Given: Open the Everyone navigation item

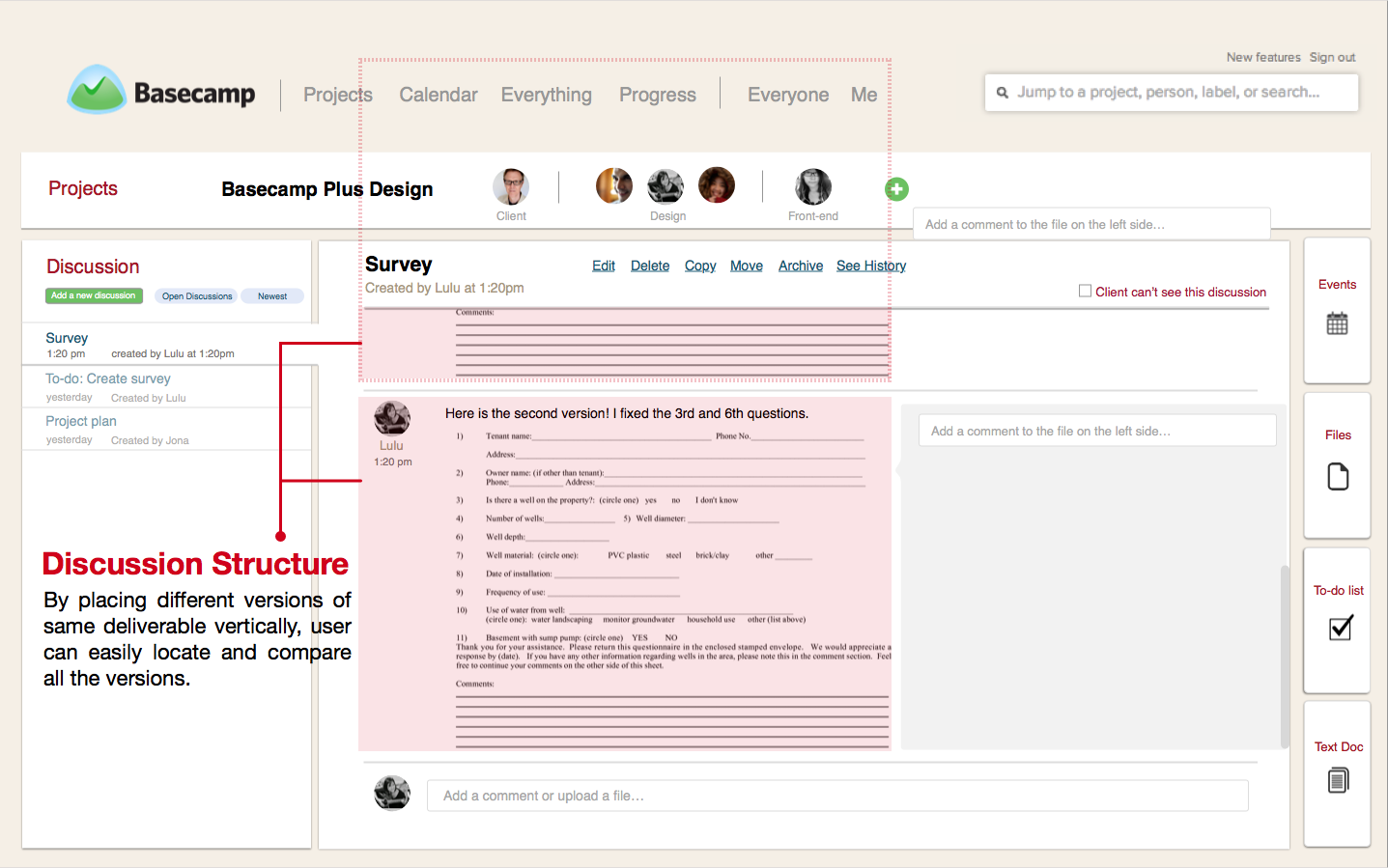Looking at the screenshot, I should tap(788, 95).
